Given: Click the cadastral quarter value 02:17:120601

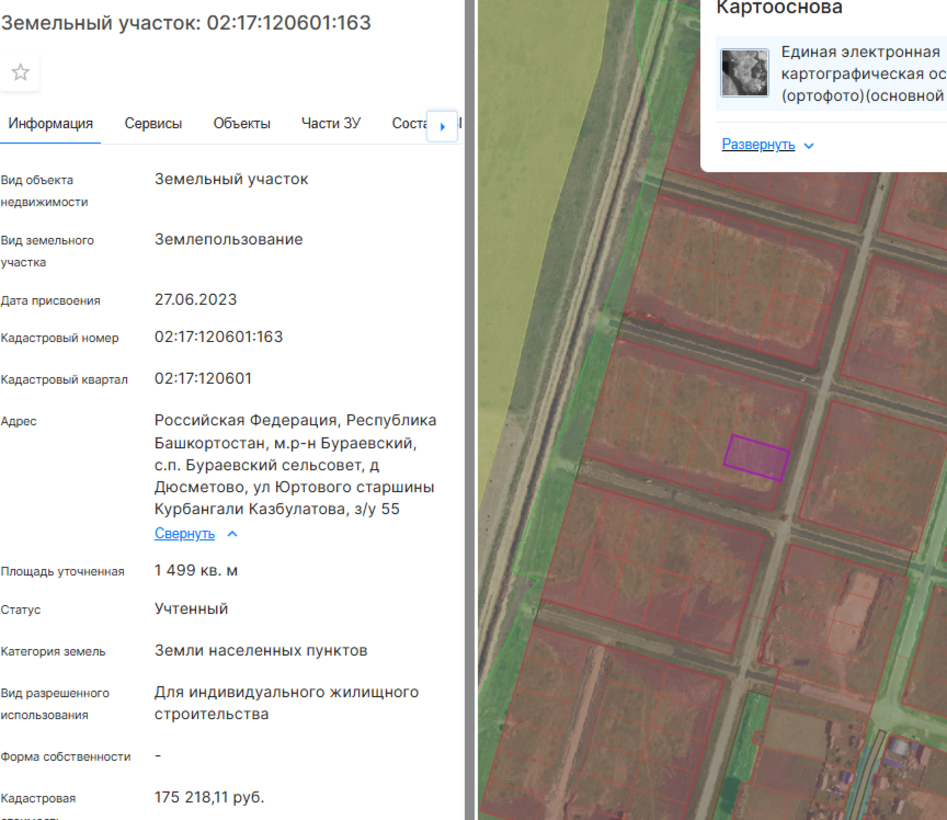Looking at the screenshot, I should [x=203, y=379].
